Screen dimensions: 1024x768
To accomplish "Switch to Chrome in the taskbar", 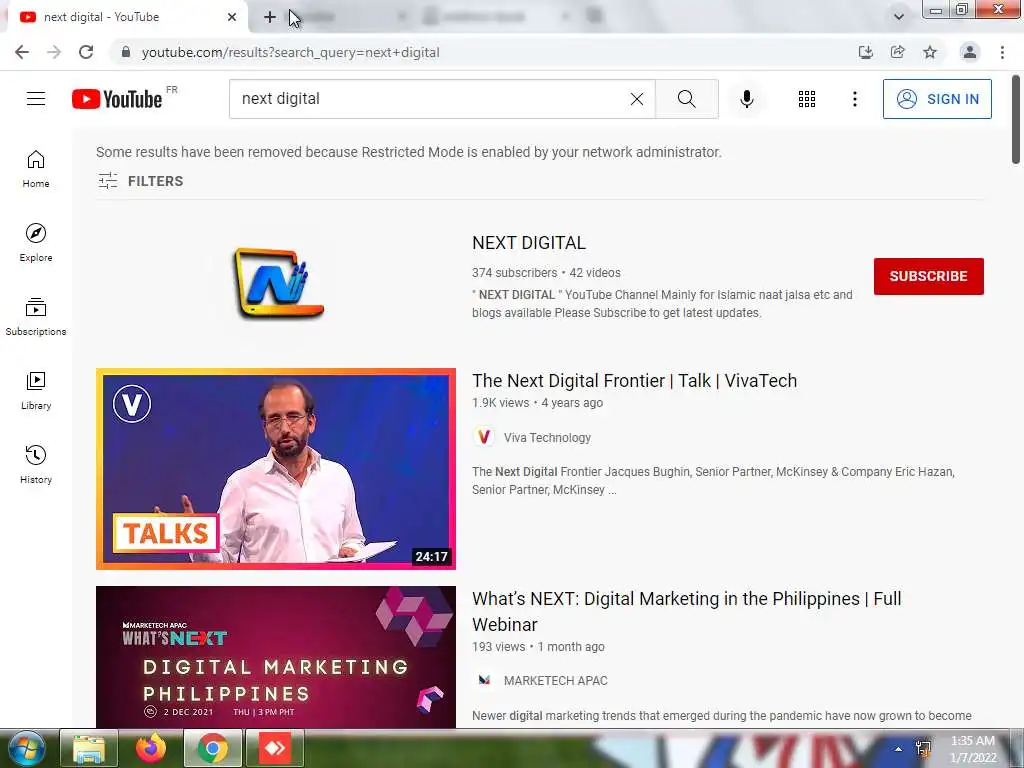I will [x=212, y=748].
